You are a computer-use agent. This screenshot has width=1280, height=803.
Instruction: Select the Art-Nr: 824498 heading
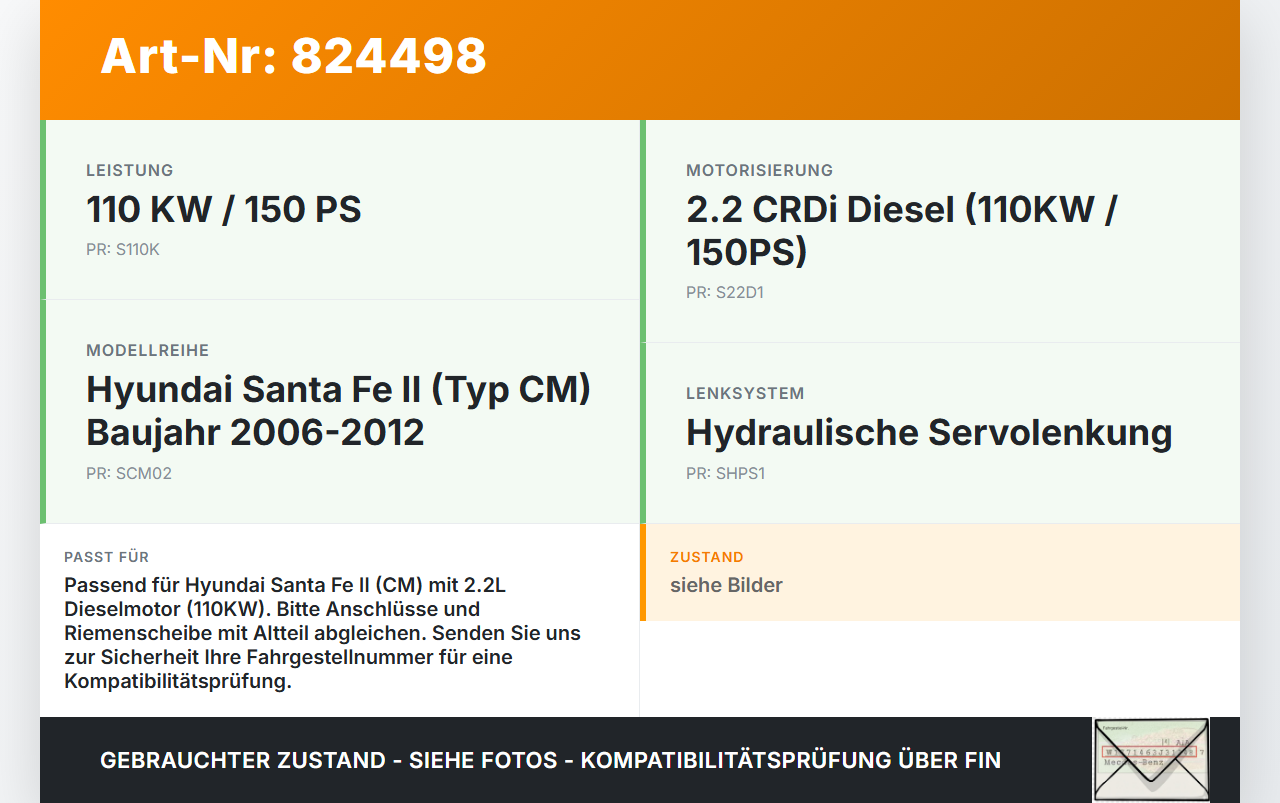tap(293, 56)
